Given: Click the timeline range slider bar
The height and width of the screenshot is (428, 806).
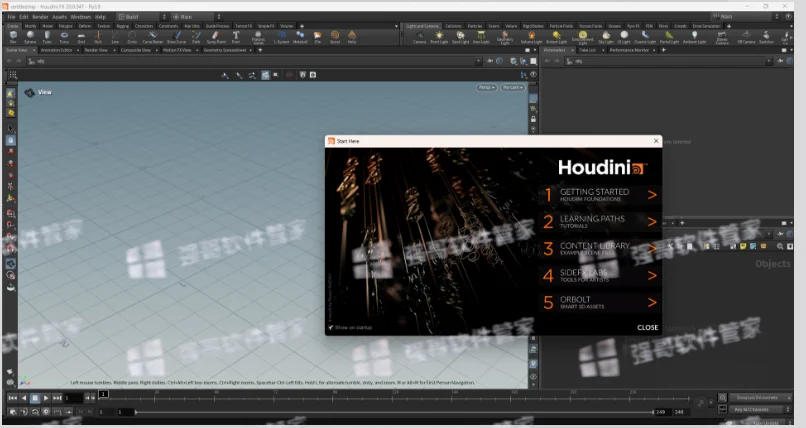Looking at the screenshot, I should [394, 412].
